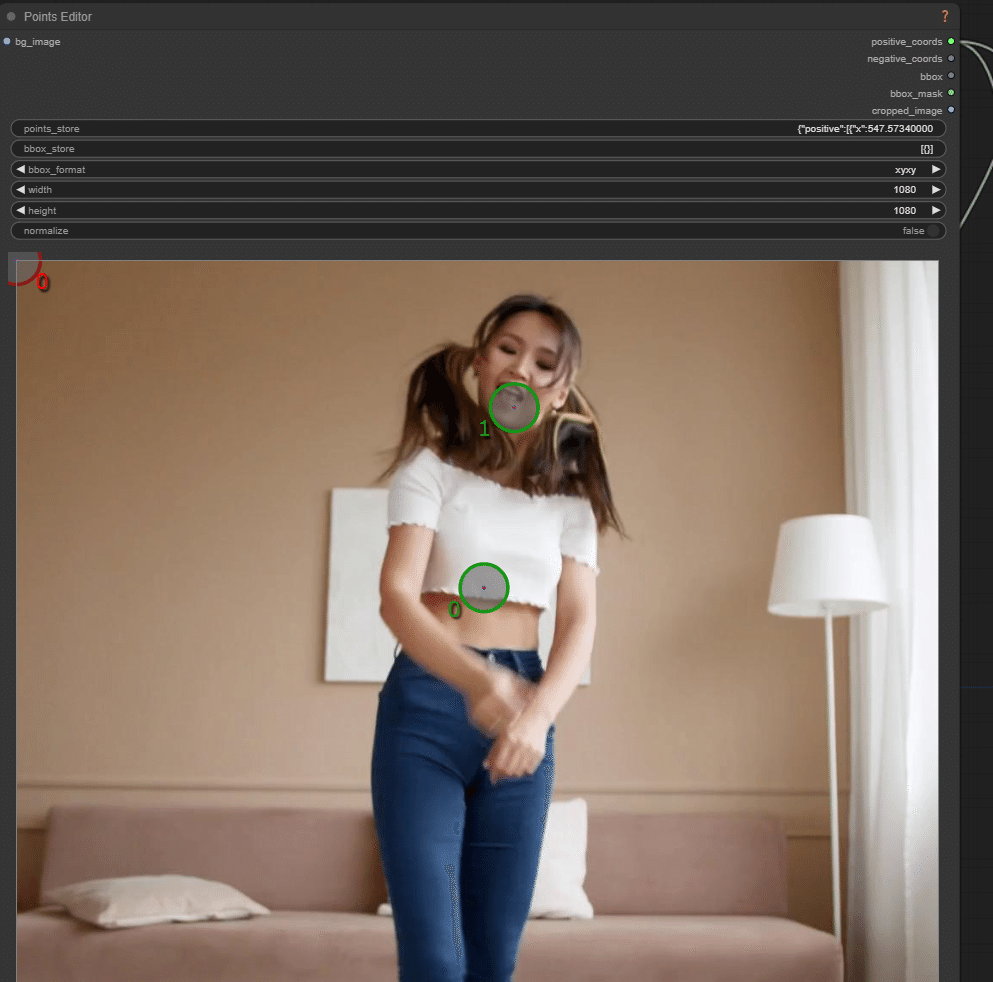
Task: Click the positive_coords output connector
Action: click(x=951, y=41)
